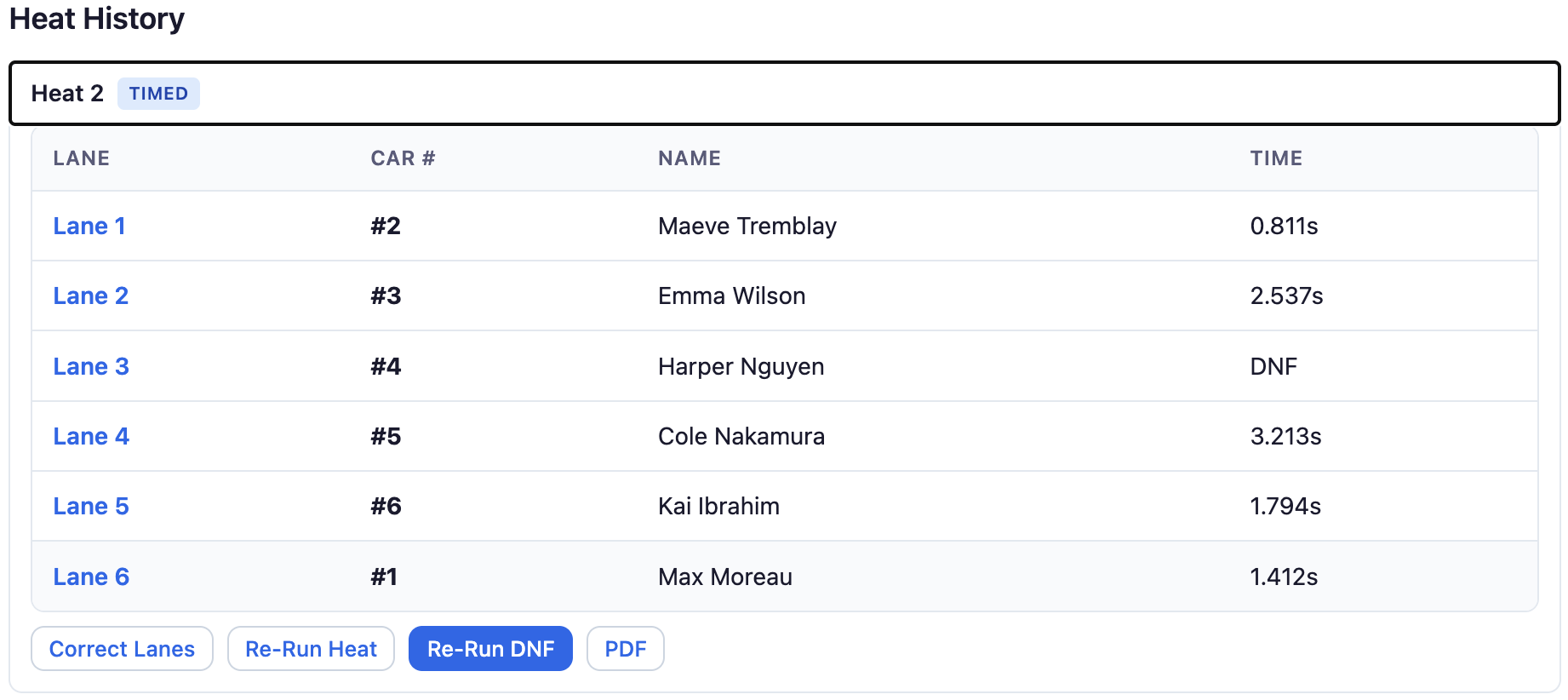Image resolution: width=1568 pixels, height=700 pixels.
Task: Follow the Lane 4 link
Action: tap(91, 437)
